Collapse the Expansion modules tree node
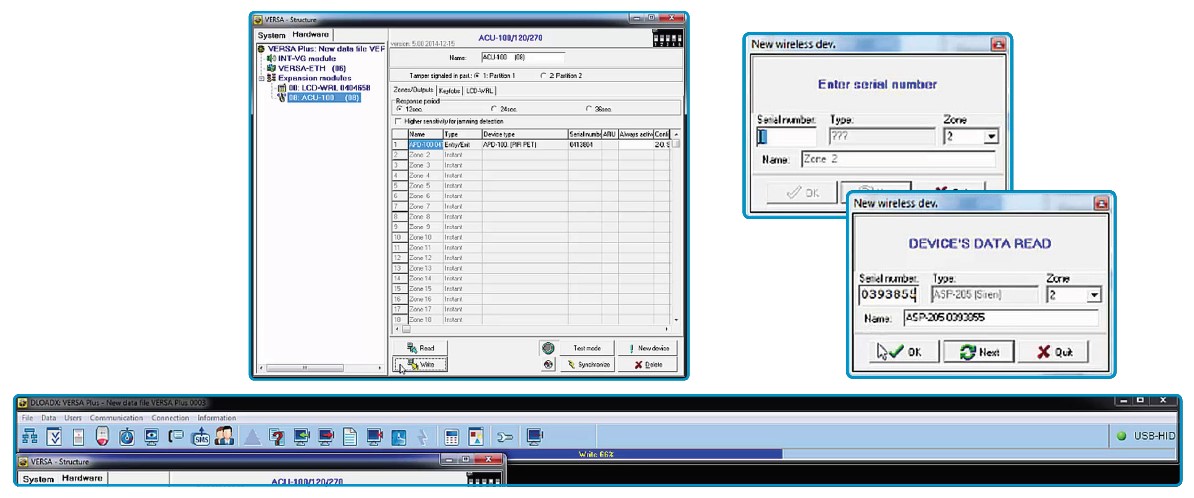This screenshot has height=498, width=1194. [x=261, y=77]
